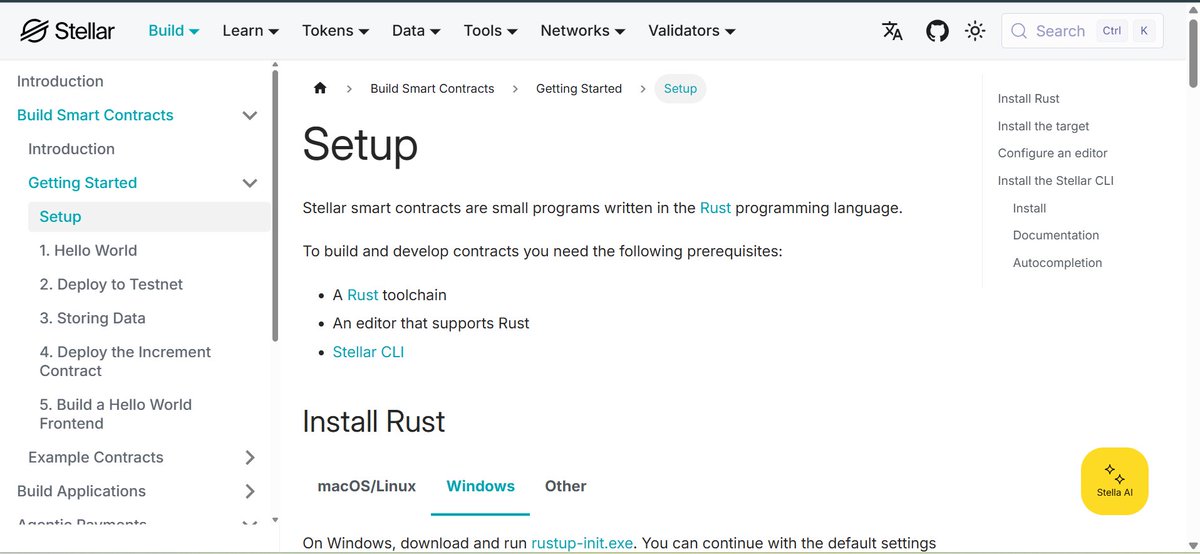The height and width of the screenshot is (554, 1200).
Task: Click the Install Rust heading
Action: [x=374, y=421]
